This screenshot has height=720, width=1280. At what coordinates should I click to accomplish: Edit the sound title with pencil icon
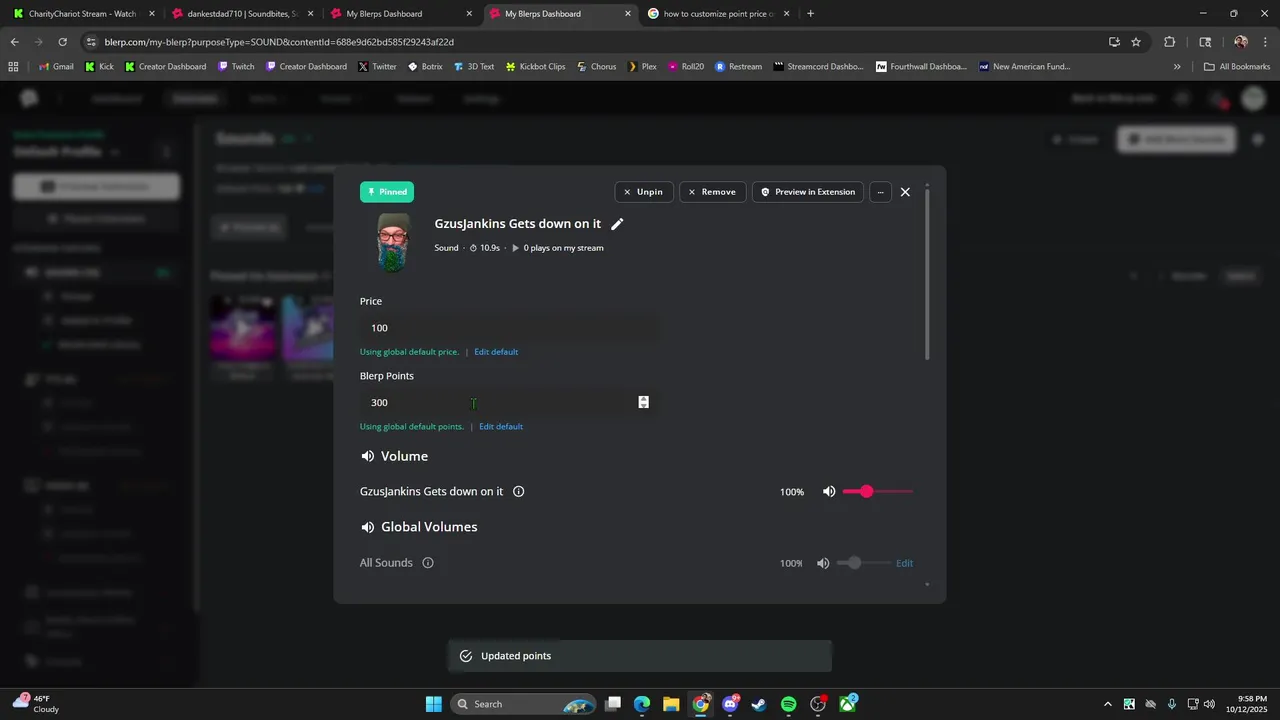[617, 224]
